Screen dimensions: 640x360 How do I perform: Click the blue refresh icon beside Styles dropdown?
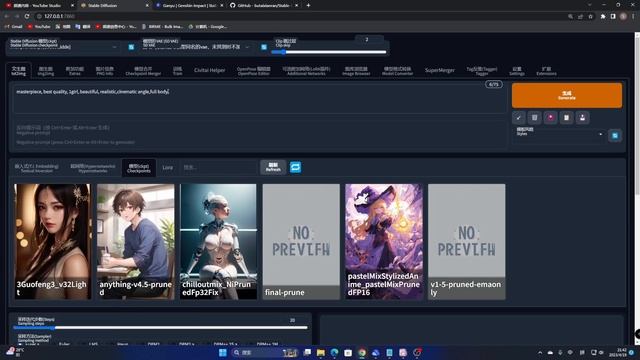[615, 136]
